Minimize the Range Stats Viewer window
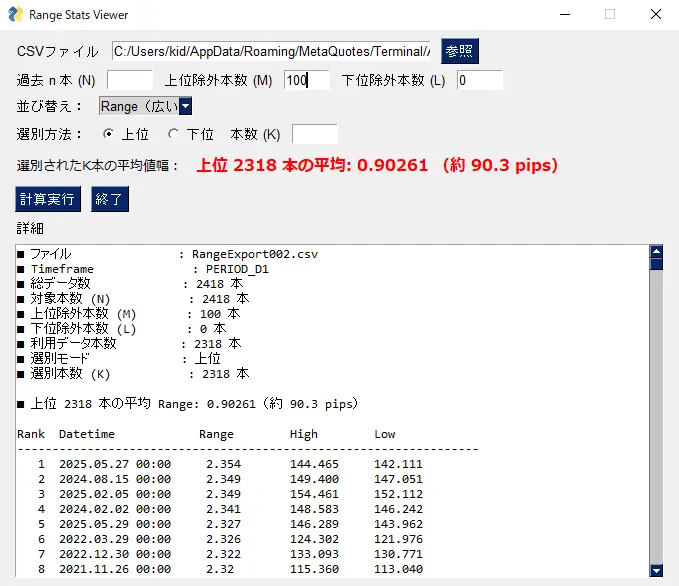The width and height of the screenshot is (679, 586). coord(565,14)
